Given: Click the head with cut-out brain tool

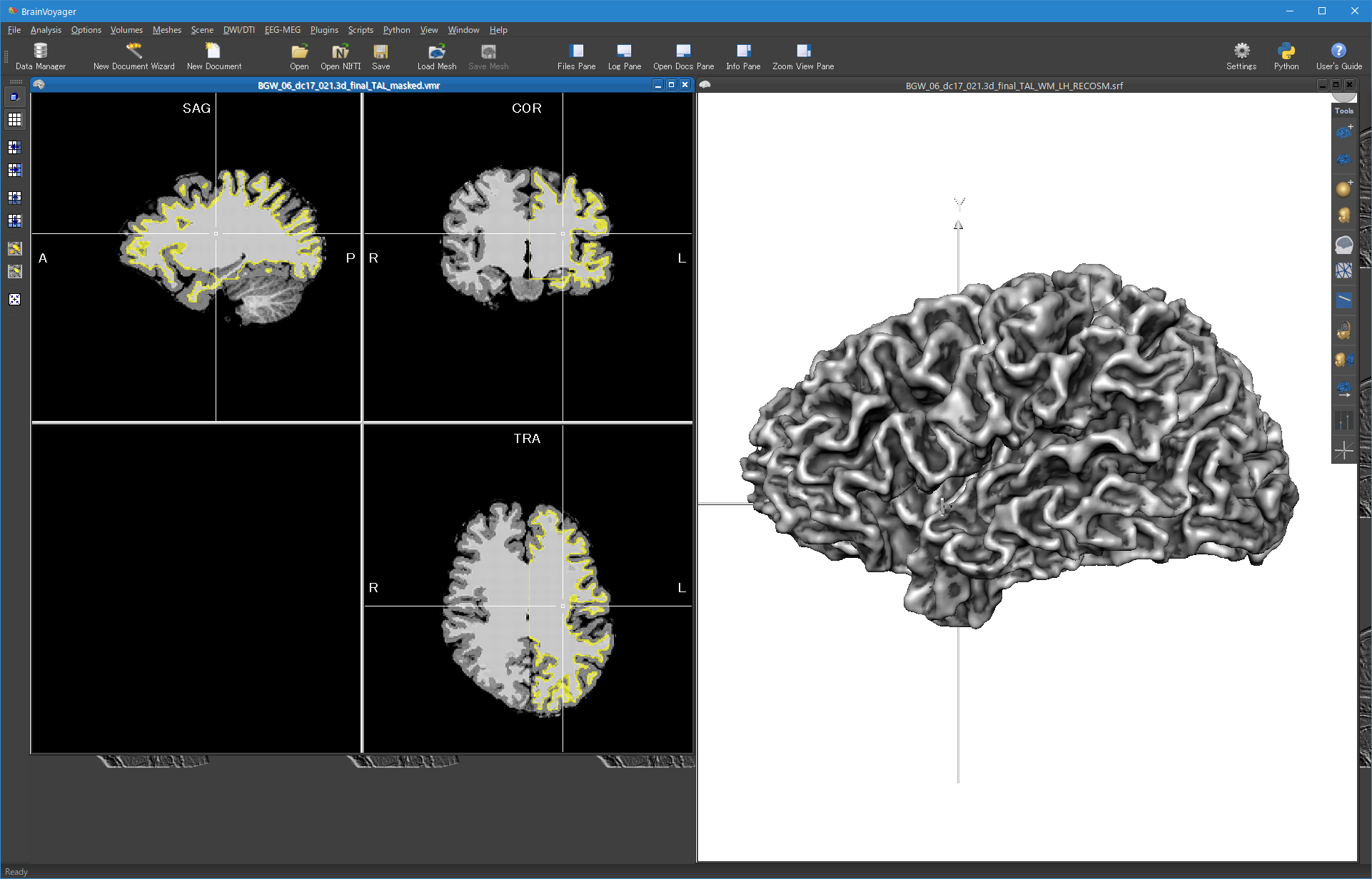Looking at the screenshot, I should click(1344, 330).
